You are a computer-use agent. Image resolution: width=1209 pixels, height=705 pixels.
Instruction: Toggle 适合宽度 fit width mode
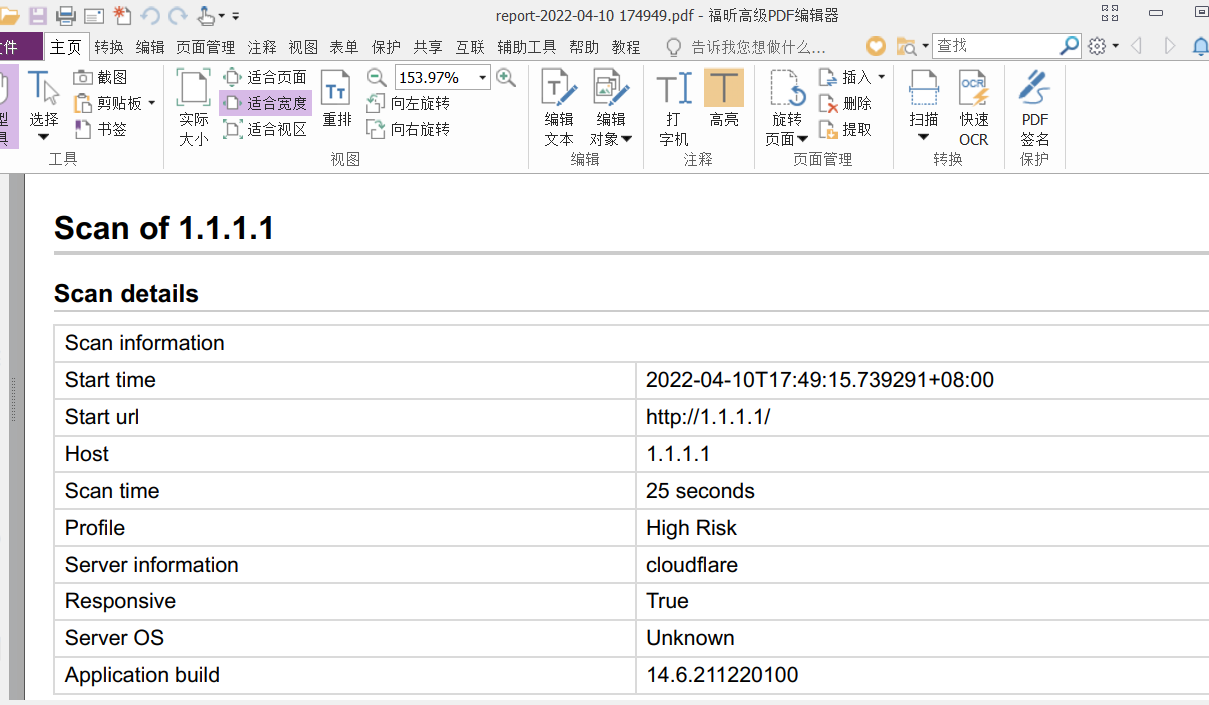coord(264,103)
